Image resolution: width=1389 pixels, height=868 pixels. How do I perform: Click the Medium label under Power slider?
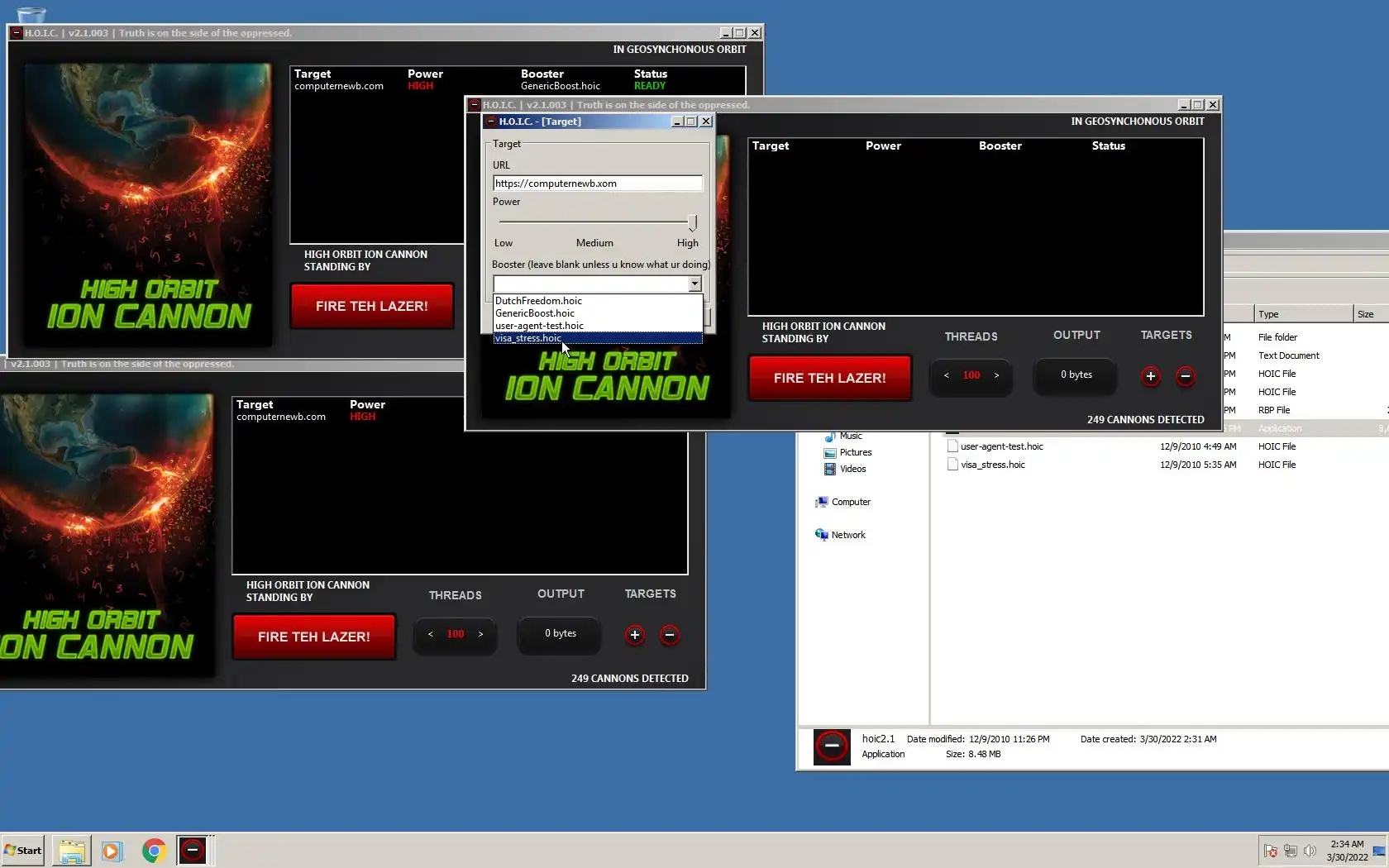point(594,243)
